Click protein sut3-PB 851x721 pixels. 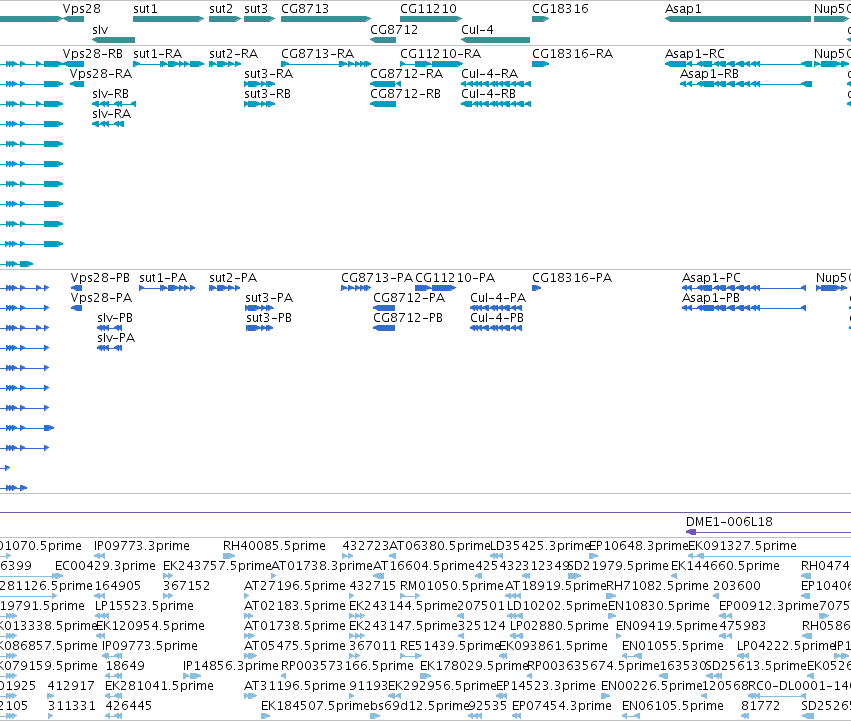269,318
